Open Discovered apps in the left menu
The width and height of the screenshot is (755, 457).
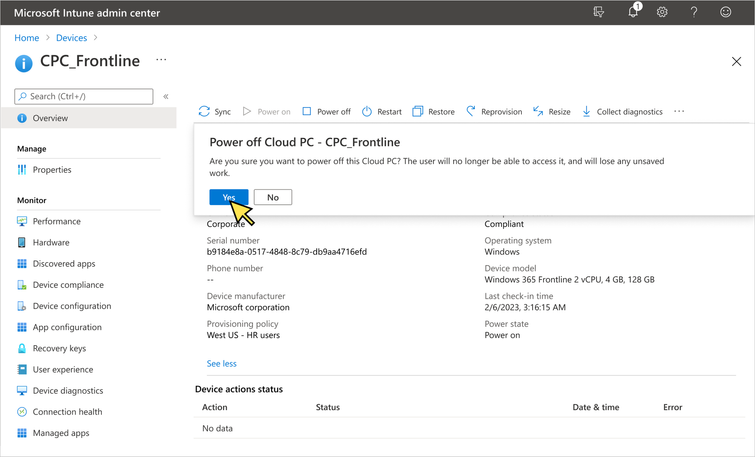coord(64,263)
